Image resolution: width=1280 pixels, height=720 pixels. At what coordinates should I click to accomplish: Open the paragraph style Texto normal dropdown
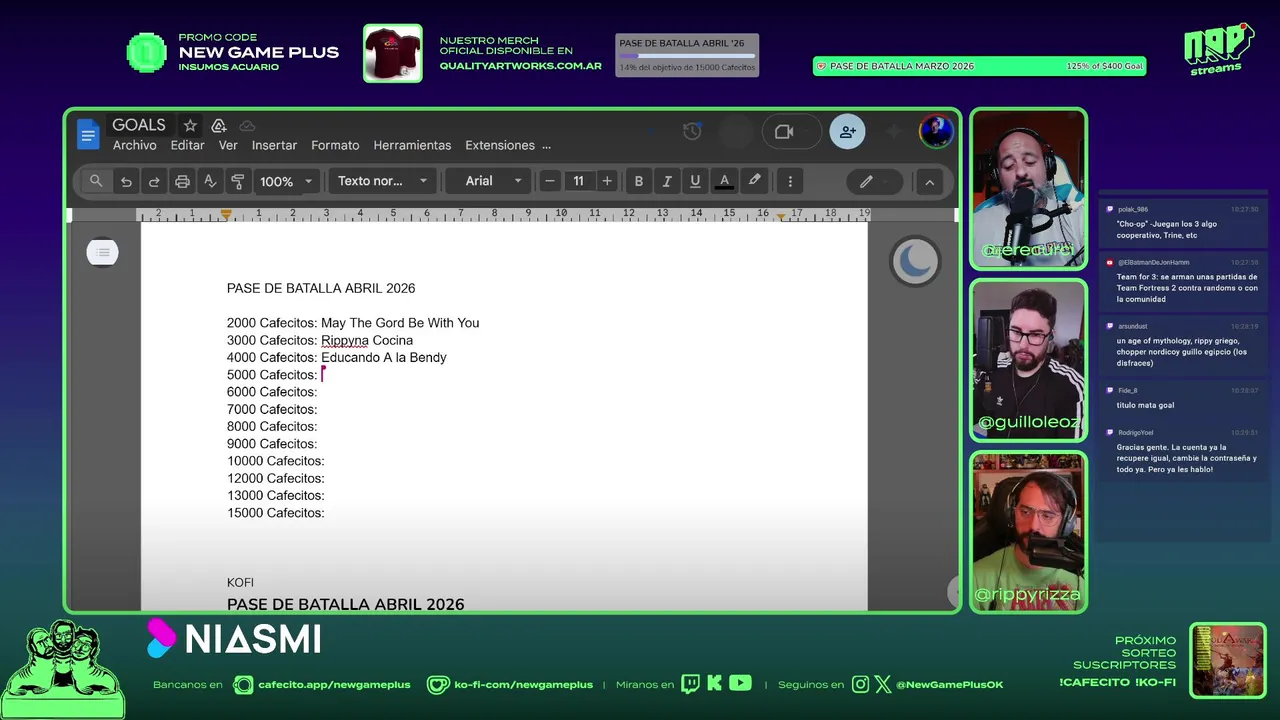382,181
